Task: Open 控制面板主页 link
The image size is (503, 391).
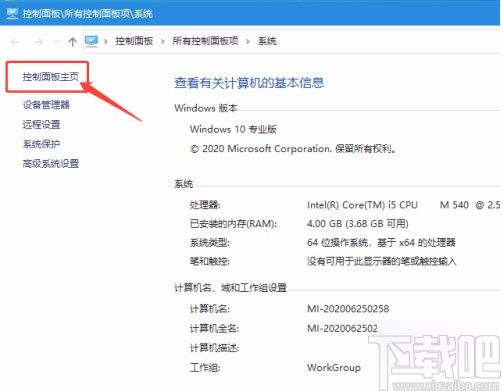Action: [51, 77]
